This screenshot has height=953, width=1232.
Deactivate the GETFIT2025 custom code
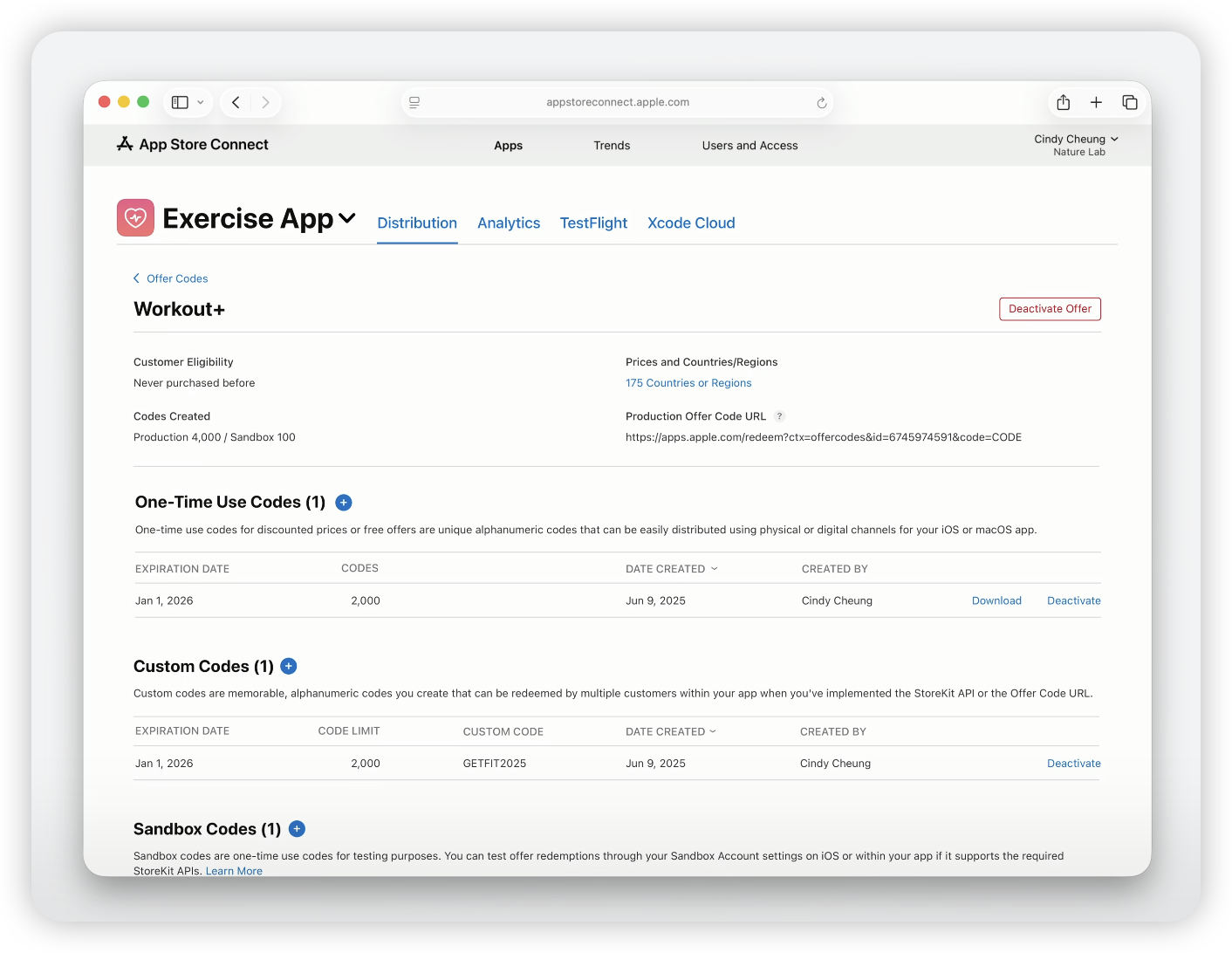click(1074, 764)
